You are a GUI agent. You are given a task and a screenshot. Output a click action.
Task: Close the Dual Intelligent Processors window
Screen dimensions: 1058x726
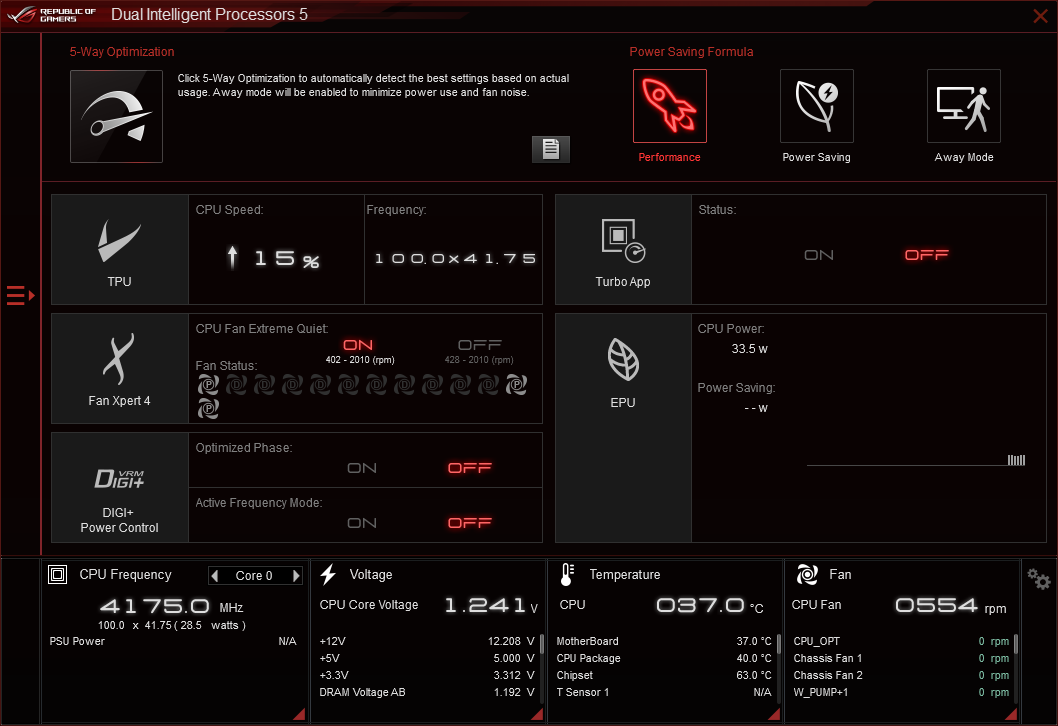(x=1040, y=16)
